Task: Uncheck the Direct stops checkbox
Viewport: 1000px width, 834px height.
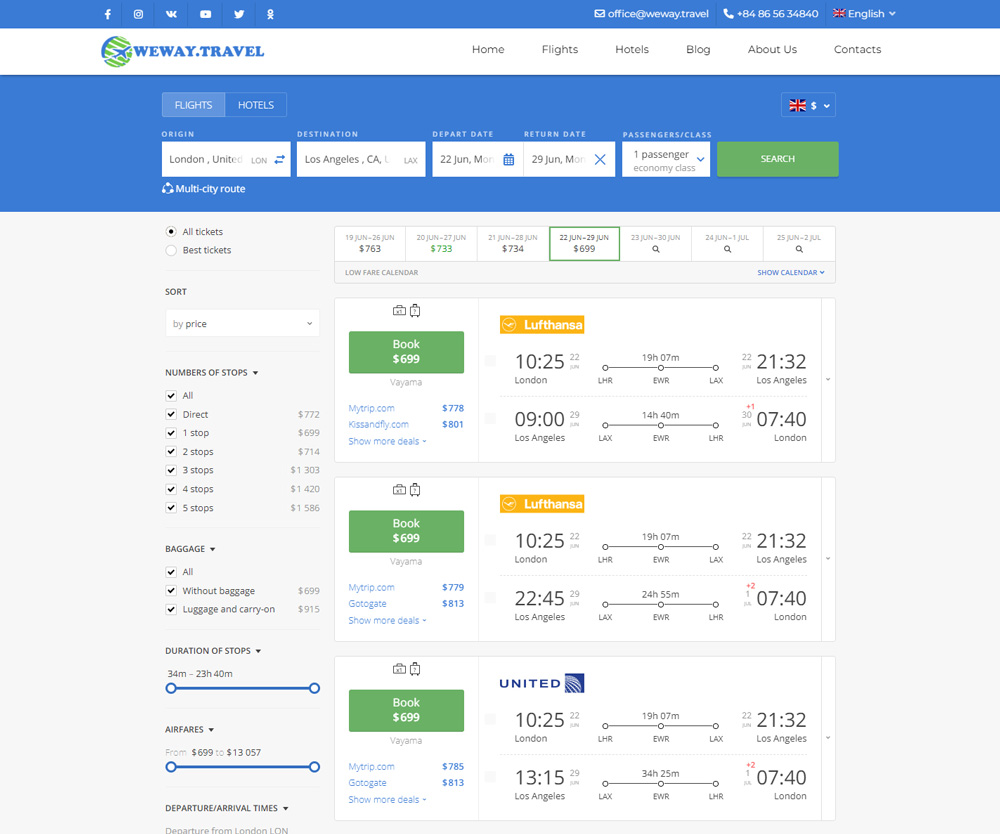Action: pyautogui.click(x=172, y=414)
